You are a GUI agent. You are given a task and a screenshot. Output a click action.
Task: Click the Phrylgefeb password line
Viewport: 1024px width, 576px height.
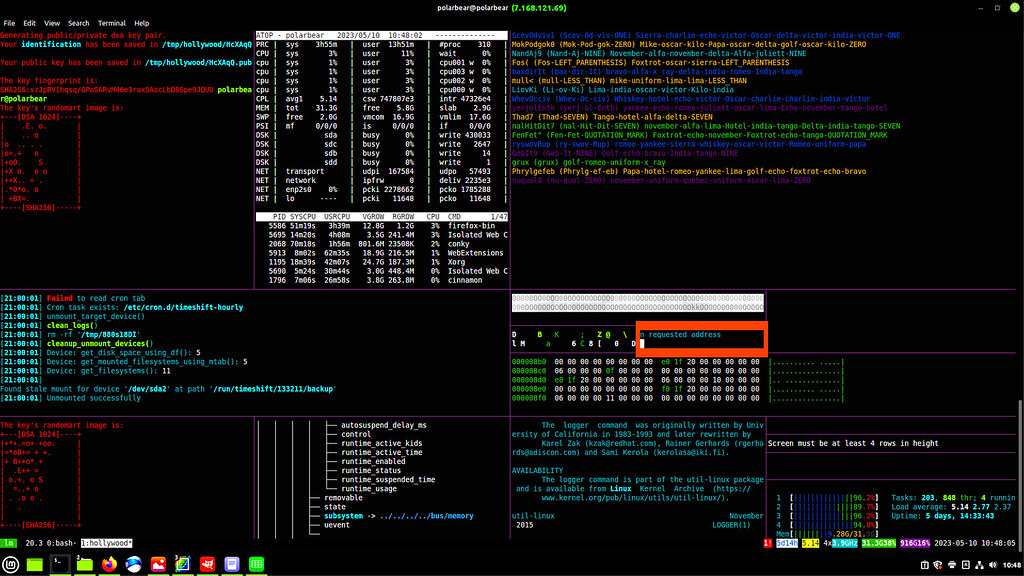[688, 172]
